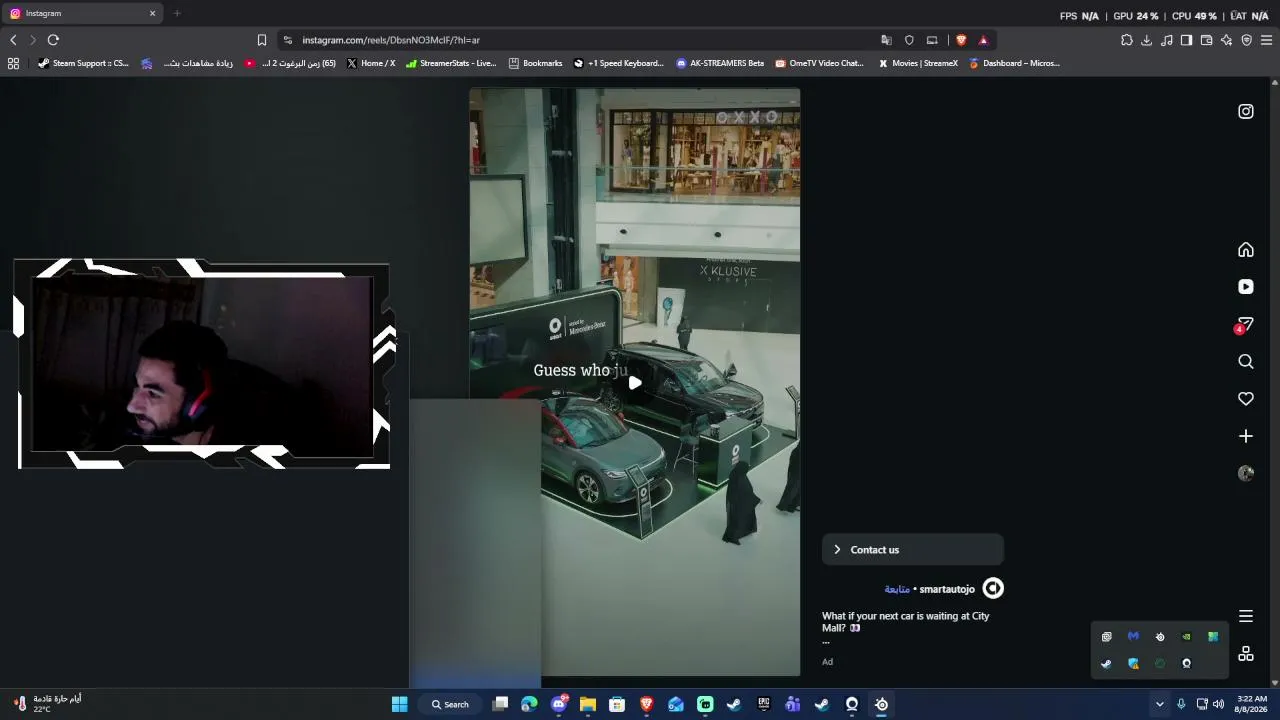Screen dimensions: 1280x720
Task: Create a new post with plus icon
Action: 1246,436
